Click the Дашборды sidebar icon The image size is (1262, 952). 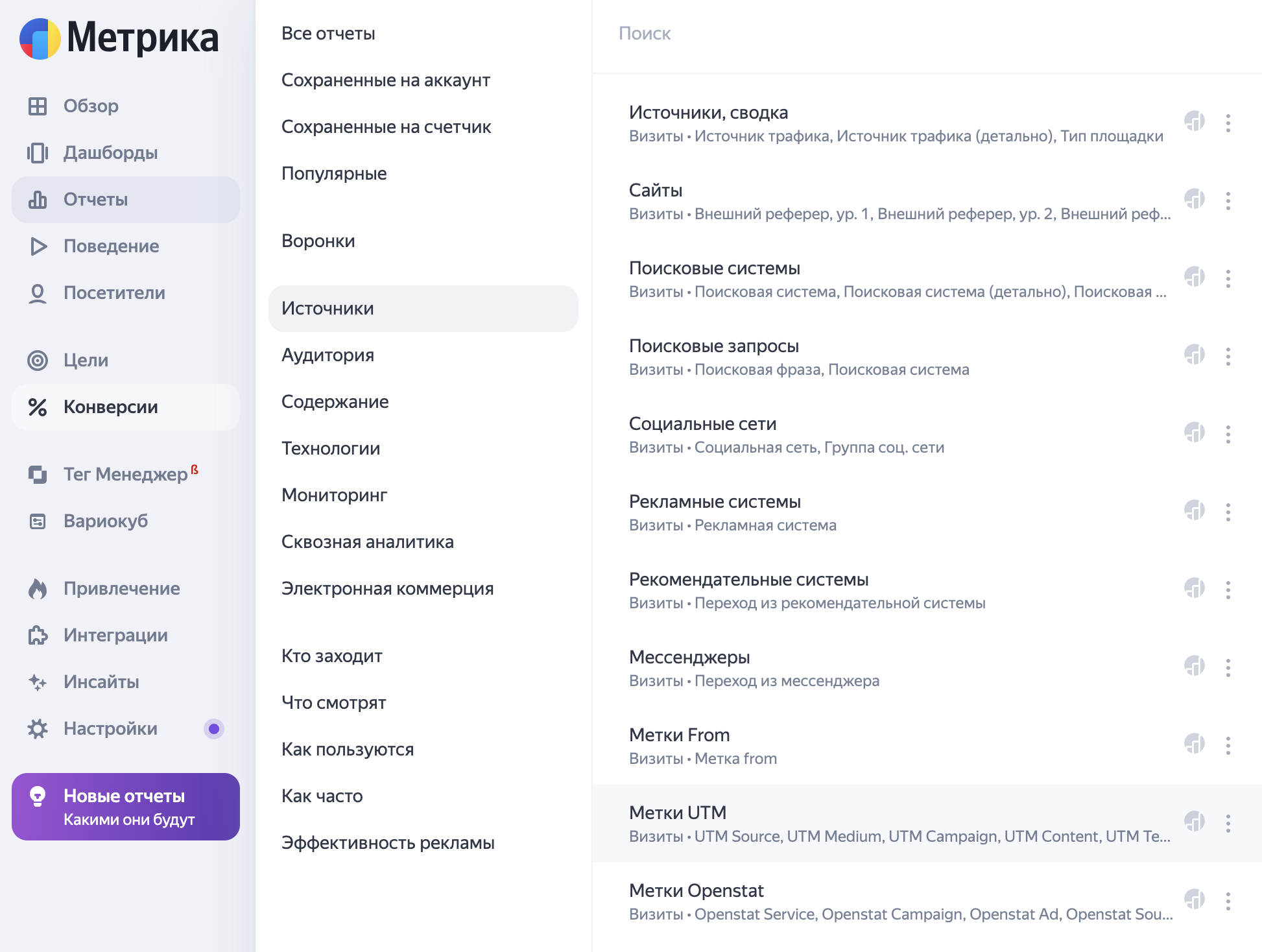pyautogui.click(x=38, y=153)
